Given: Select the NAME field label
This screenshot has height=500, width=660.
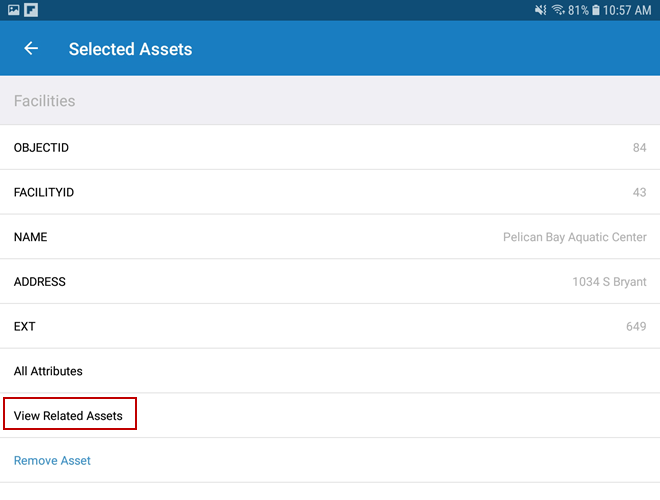Looking at the screenshot, I should click(x=30, y=237).
